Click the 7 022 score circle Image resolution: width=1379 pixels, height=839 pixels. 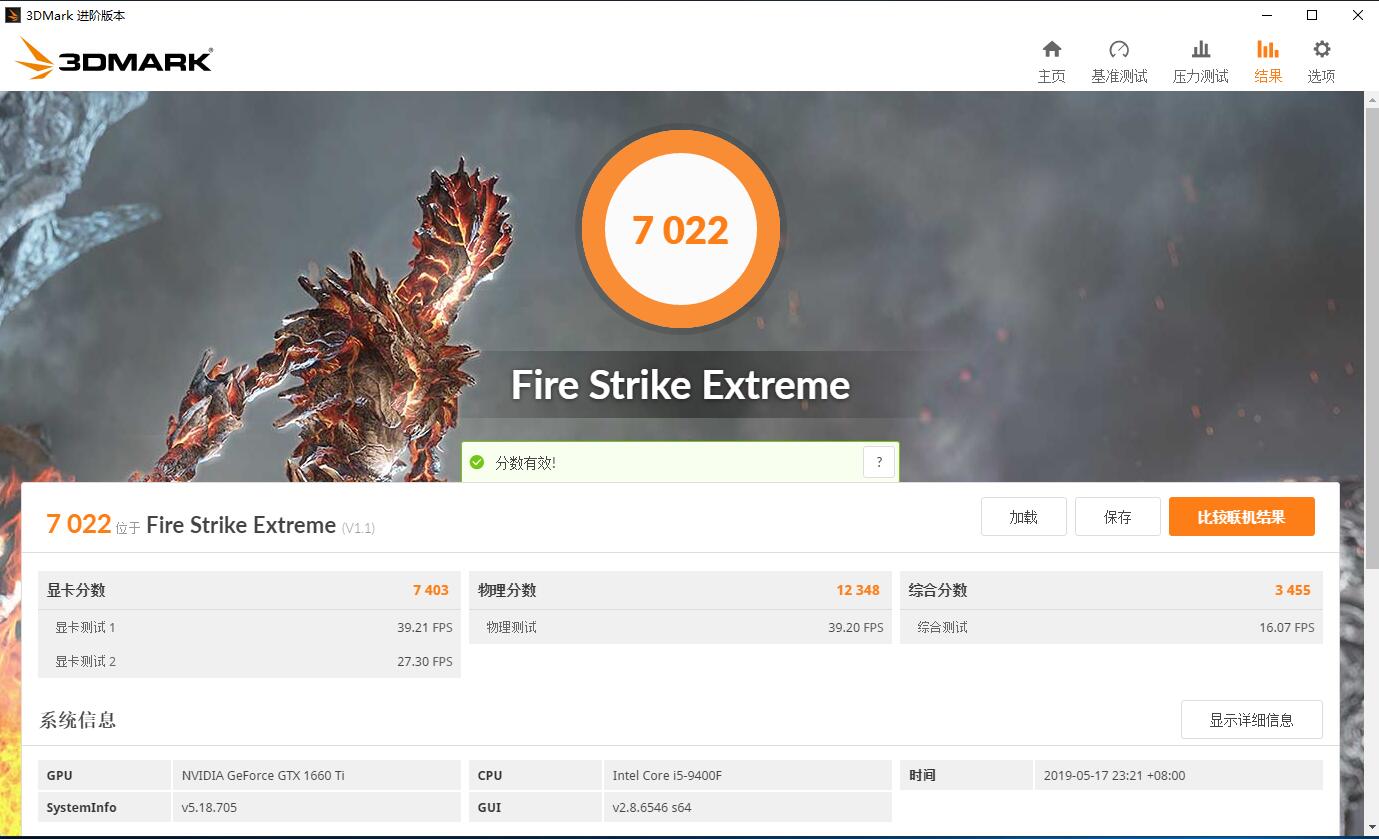click(x=681, y=229)
